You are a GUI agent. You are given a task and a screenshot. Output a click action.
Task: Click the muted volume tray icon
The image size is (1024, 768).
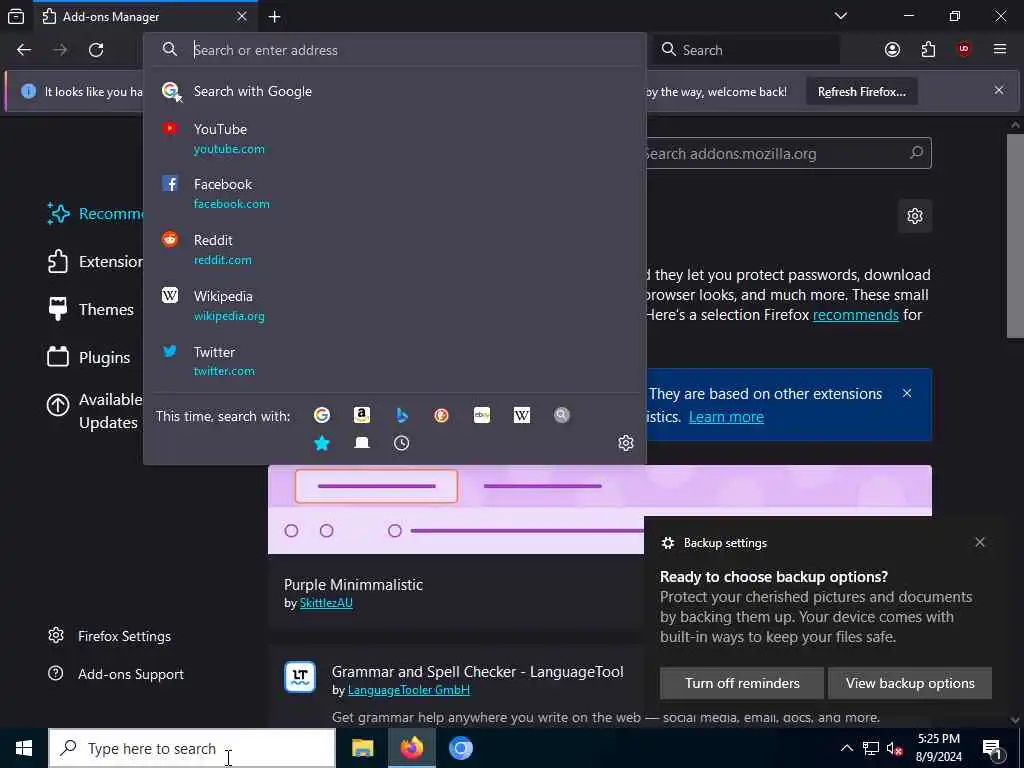click(895, 748)
